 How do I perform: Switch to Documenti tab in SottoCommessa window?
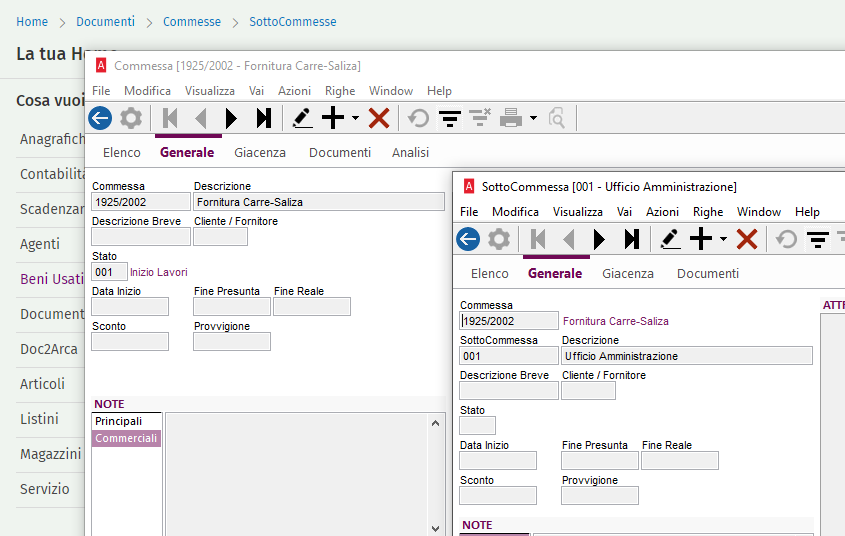point(708,274)
